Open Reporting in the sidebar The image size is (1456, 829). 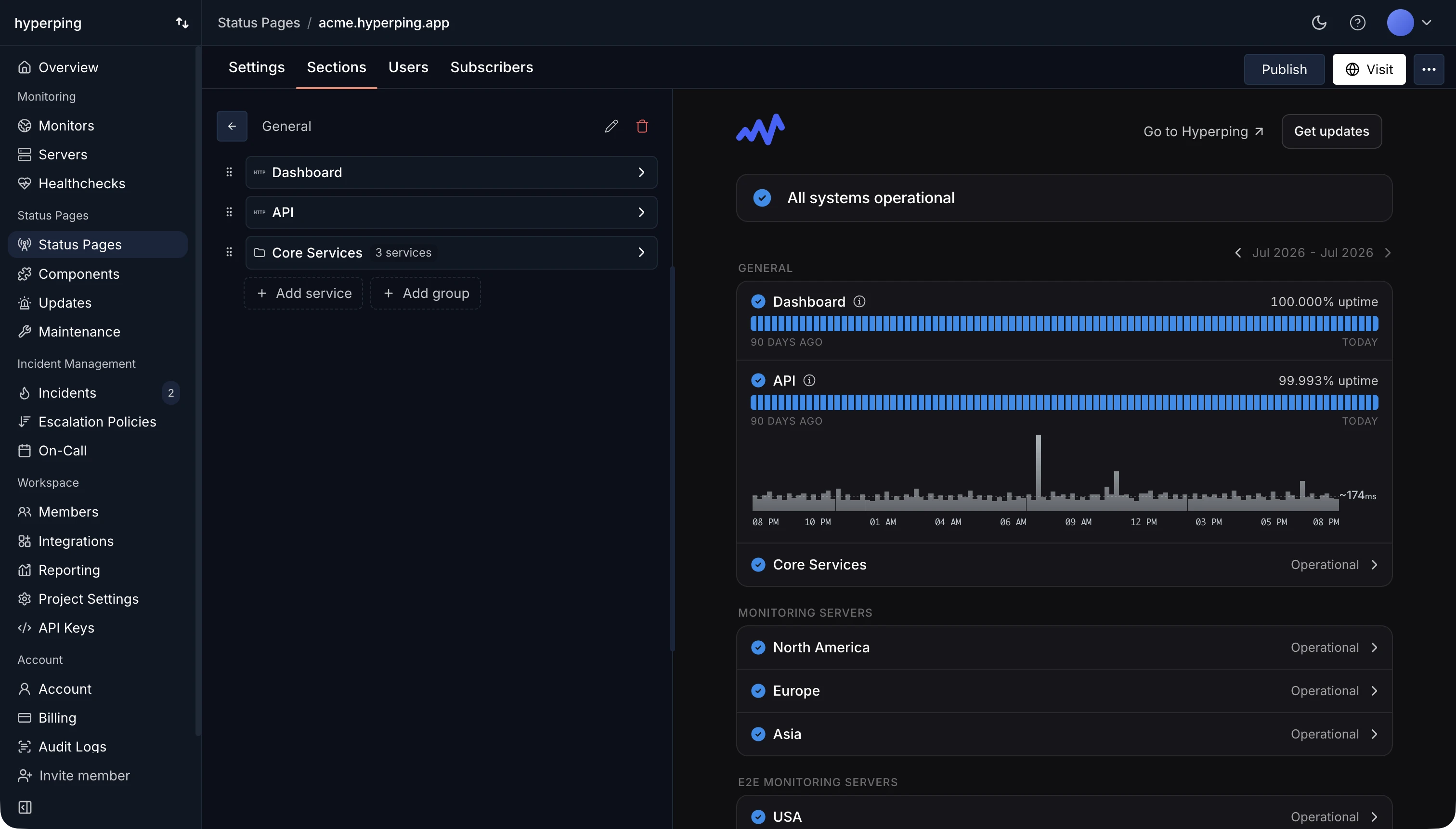[x=98, y=570]
